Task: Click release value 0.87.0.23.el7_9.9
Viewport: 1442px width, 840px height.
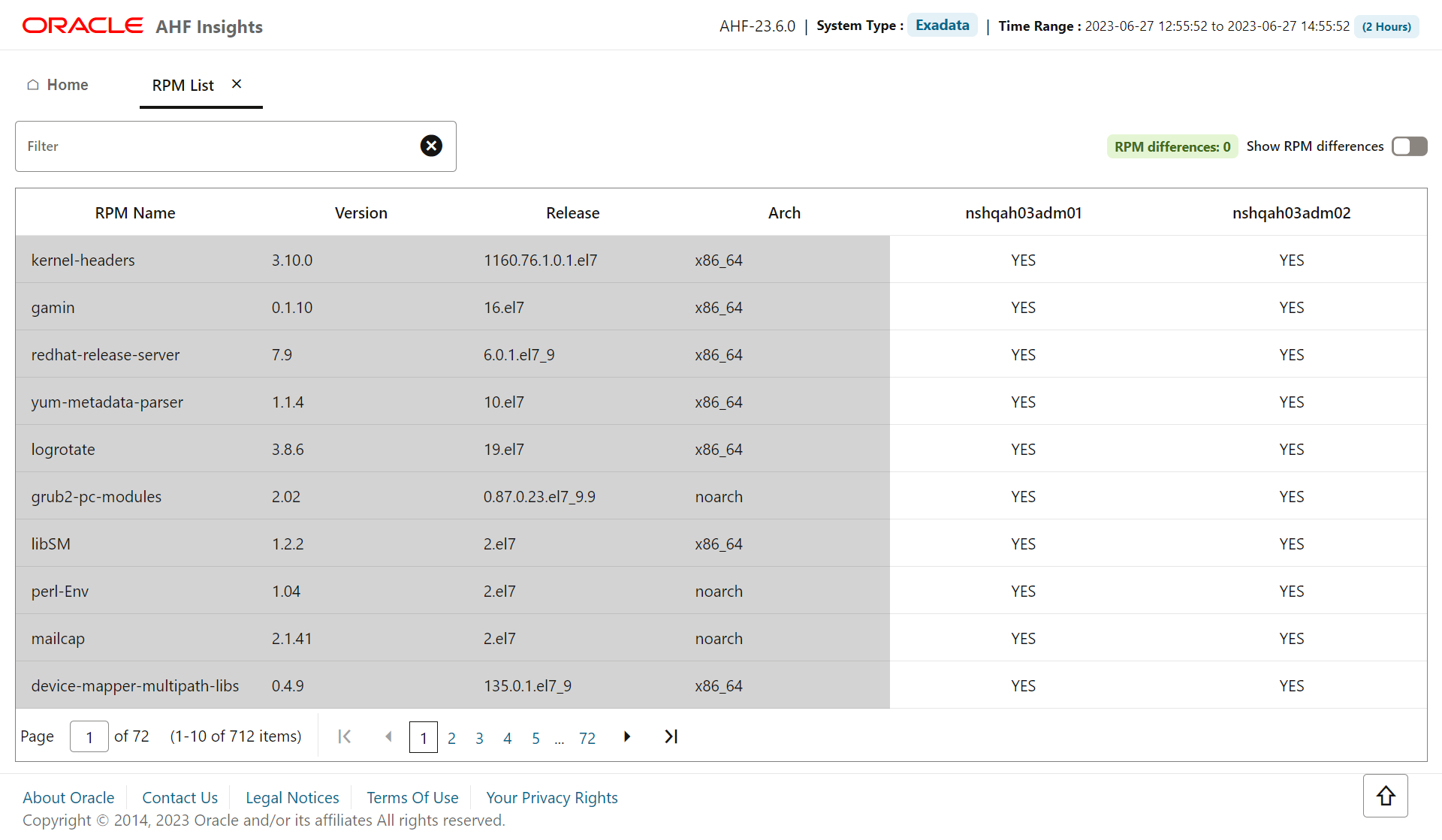Action: tap(539, 496)
